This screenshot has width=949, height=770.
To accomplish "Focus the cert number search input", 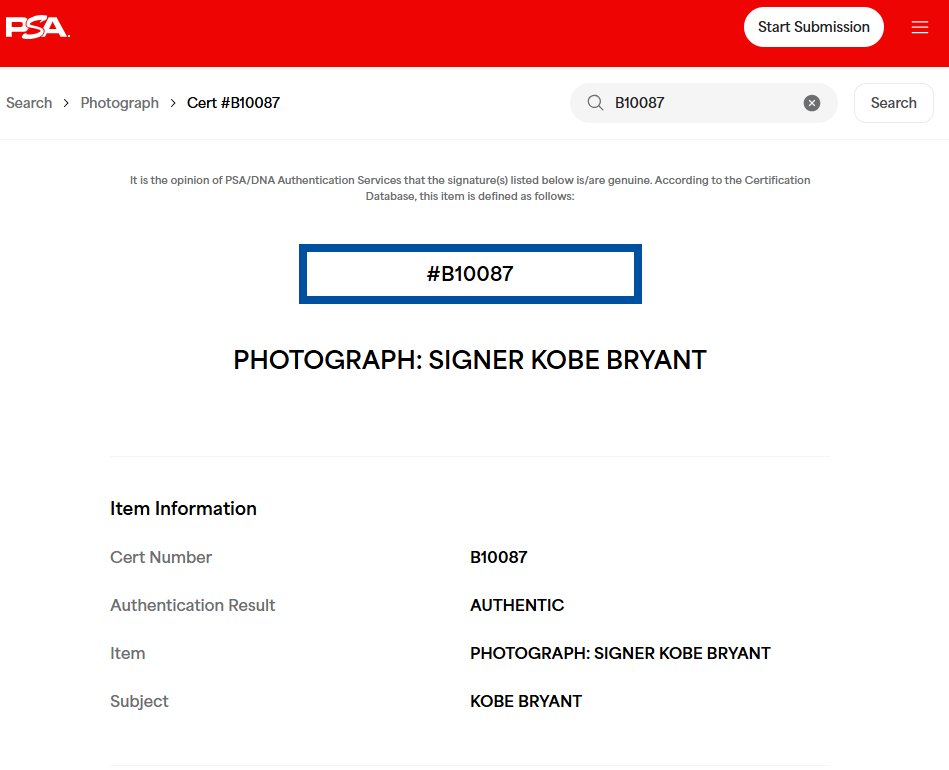I will coord(703,103).
